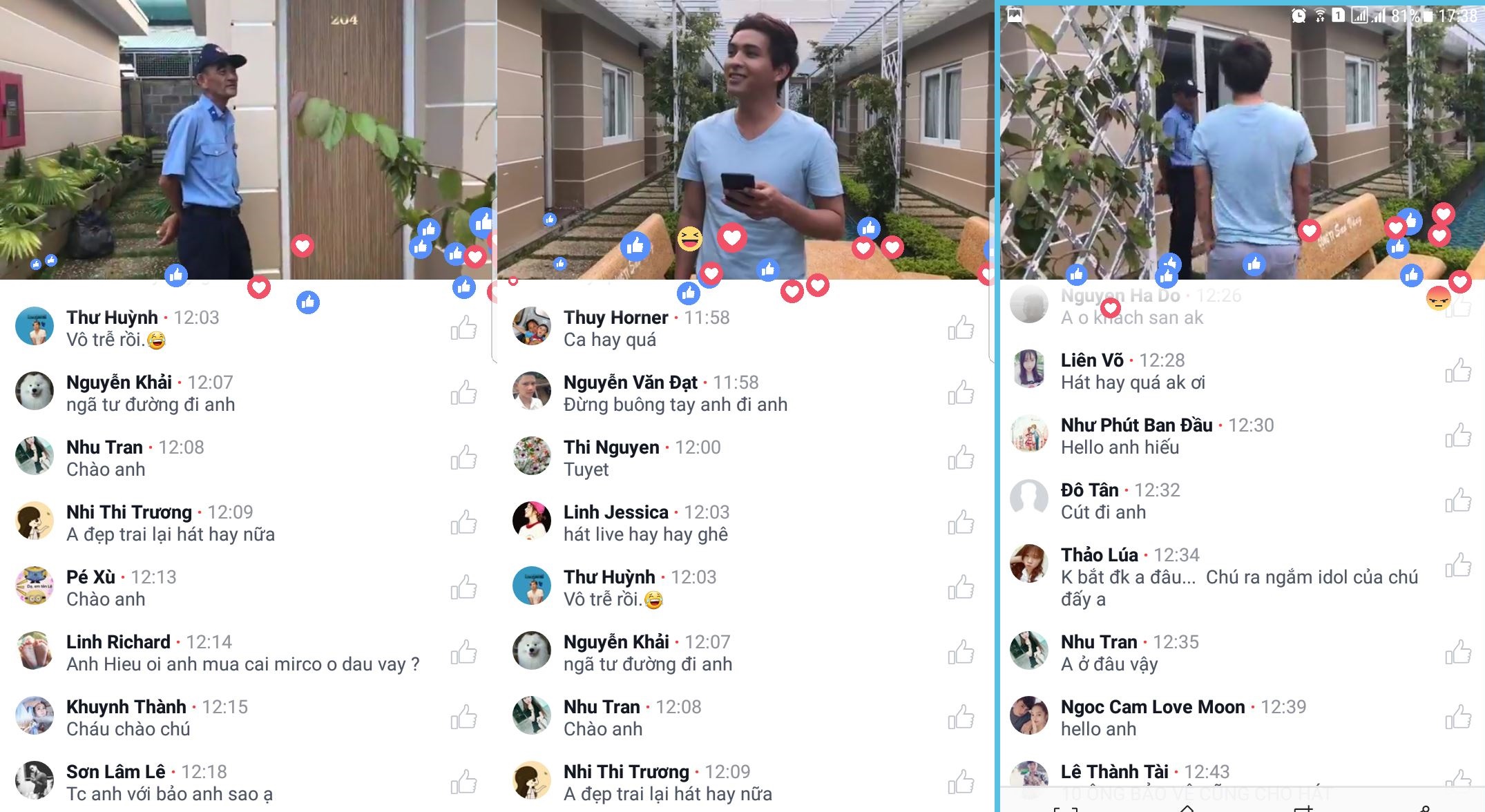Open Nhi Thi Trương's avatar in the left panel
1485x812 pixels.
coord(35,521)
